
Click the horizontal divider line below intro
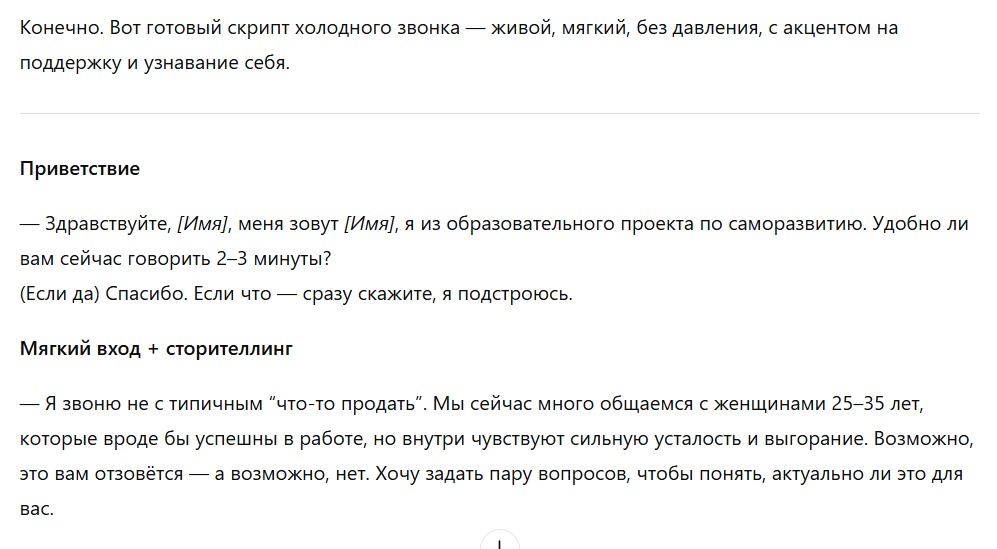click(x=499, y=113)
